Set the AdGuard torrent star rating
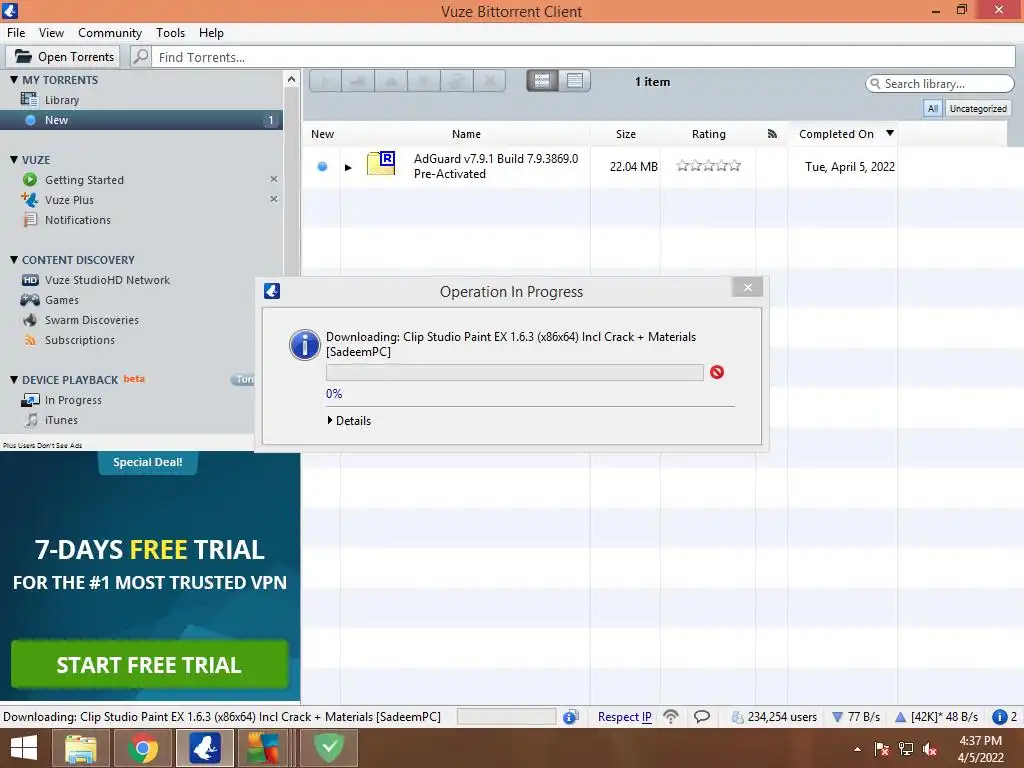 tap(709, 166)
